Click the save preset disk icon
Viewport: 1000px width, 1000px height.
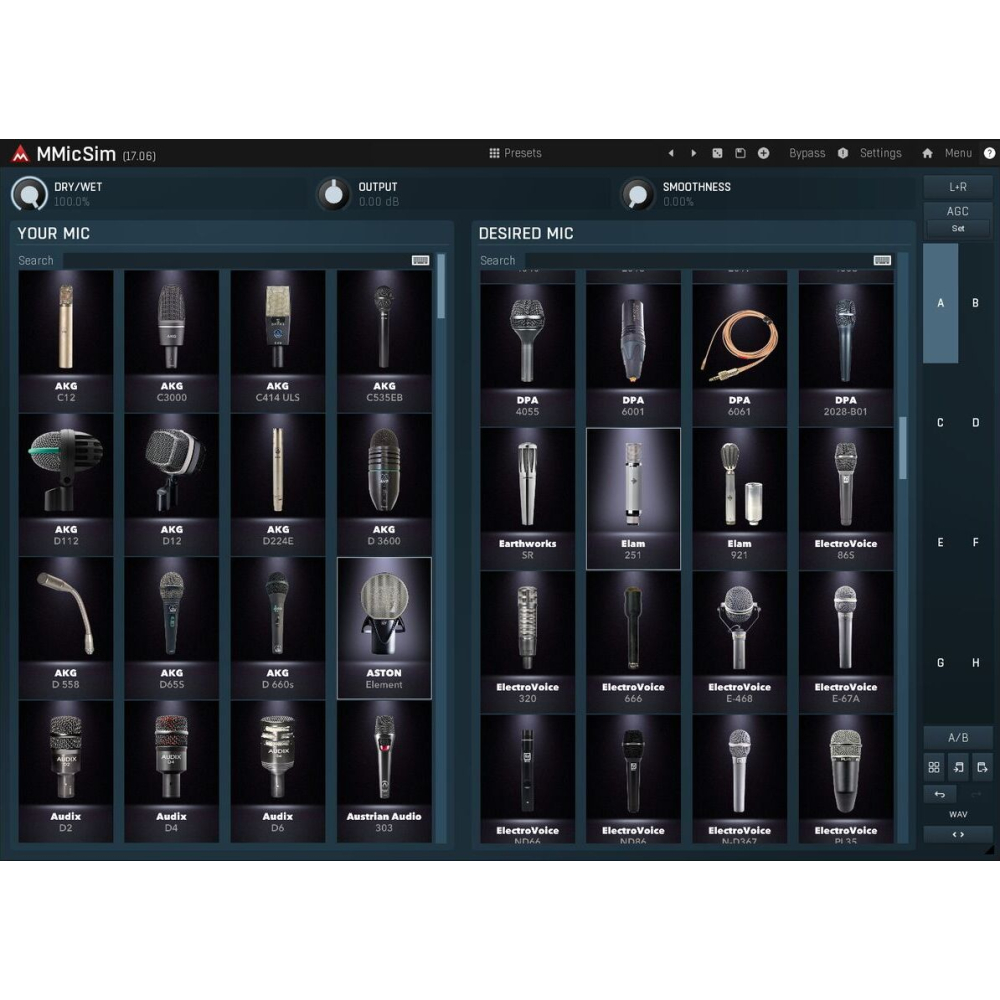(x=740, y=153)
